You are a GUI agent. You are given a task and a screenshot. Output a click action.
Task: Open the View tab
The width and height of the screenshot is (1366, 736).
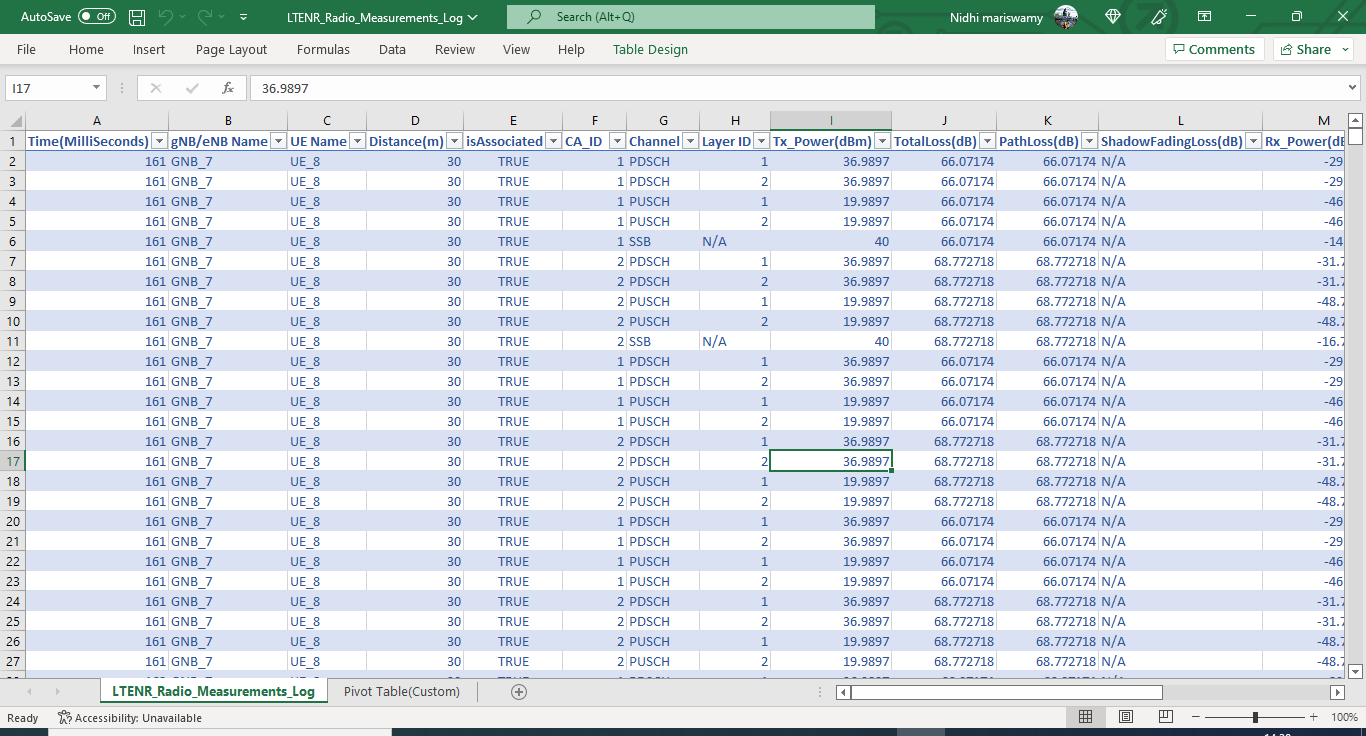(x=516, y=49)
